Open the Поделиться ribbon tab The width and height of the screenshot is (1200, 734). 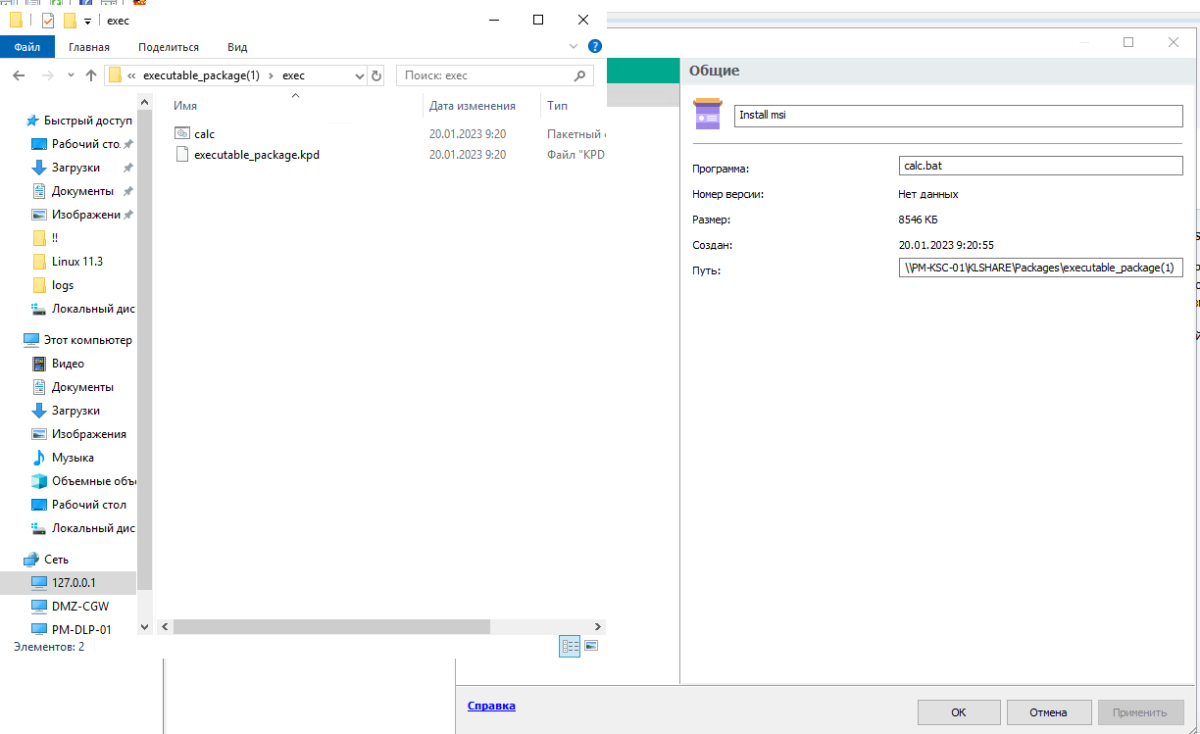[168, 47]
